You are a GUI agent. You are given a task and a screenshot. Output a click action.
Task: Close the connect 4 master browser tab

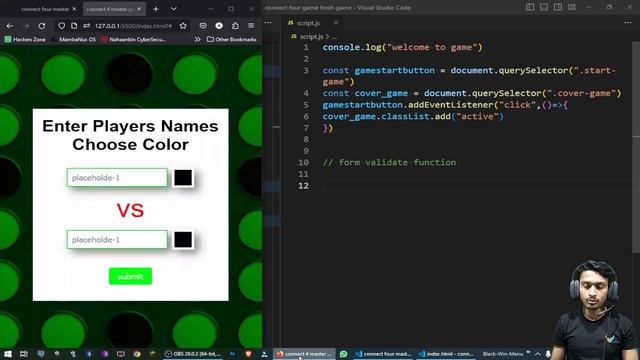pos(139,9)
